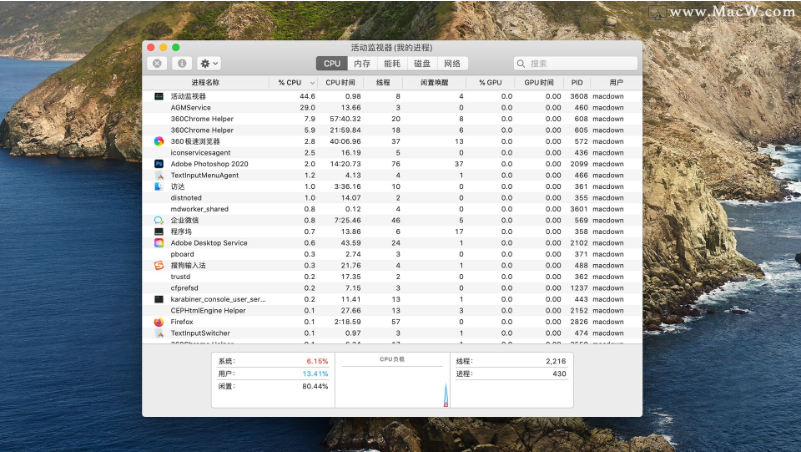
Task: Click the 进程 430 count
Action: click(511, 374)
